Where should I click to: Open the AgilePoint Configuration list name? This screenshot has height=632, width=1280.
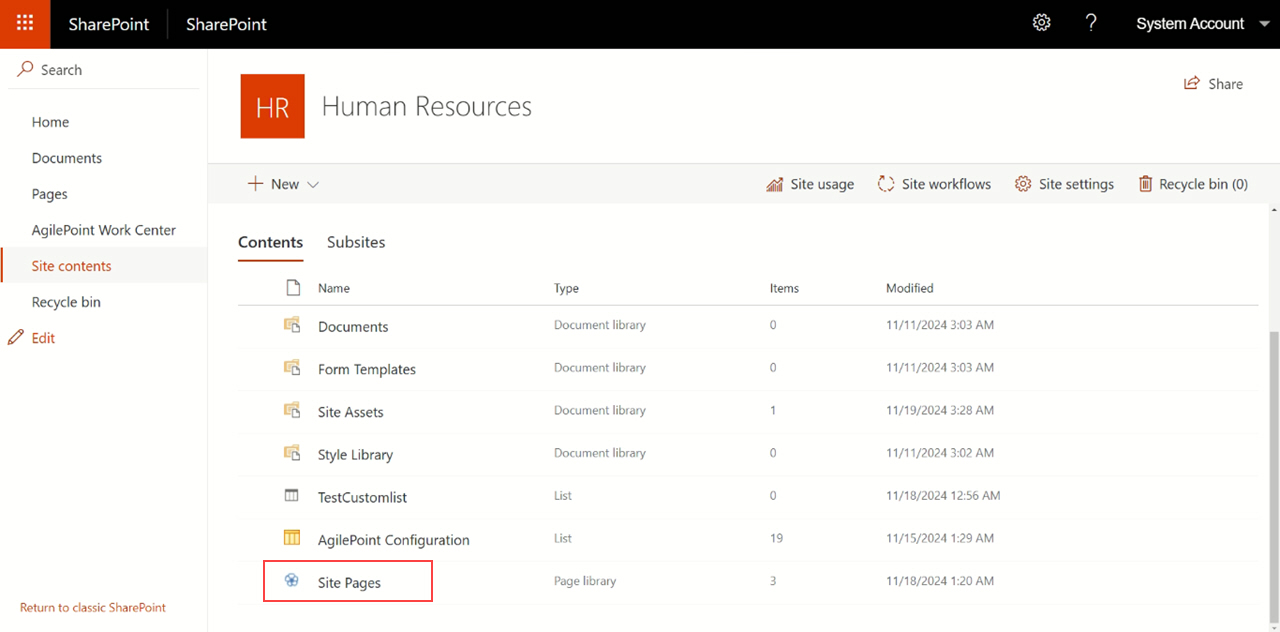[x=393, y=540]
